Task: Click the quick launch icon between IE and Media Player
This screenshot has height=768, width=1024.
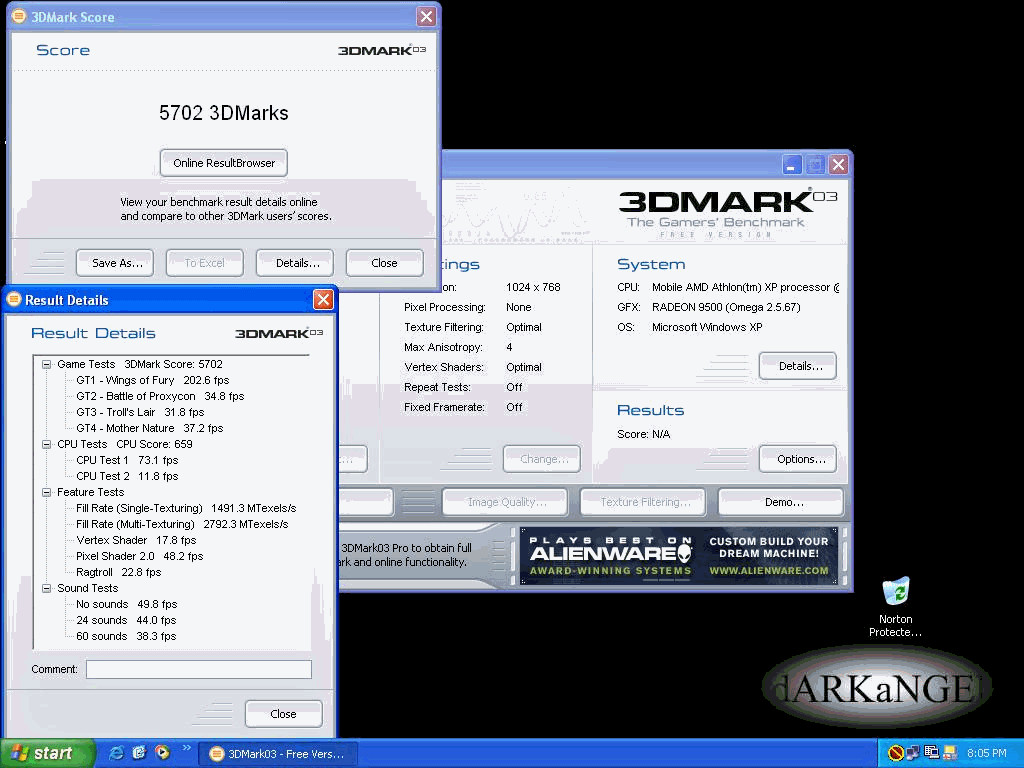Action: pyautogui.click(x=139, y=753)
